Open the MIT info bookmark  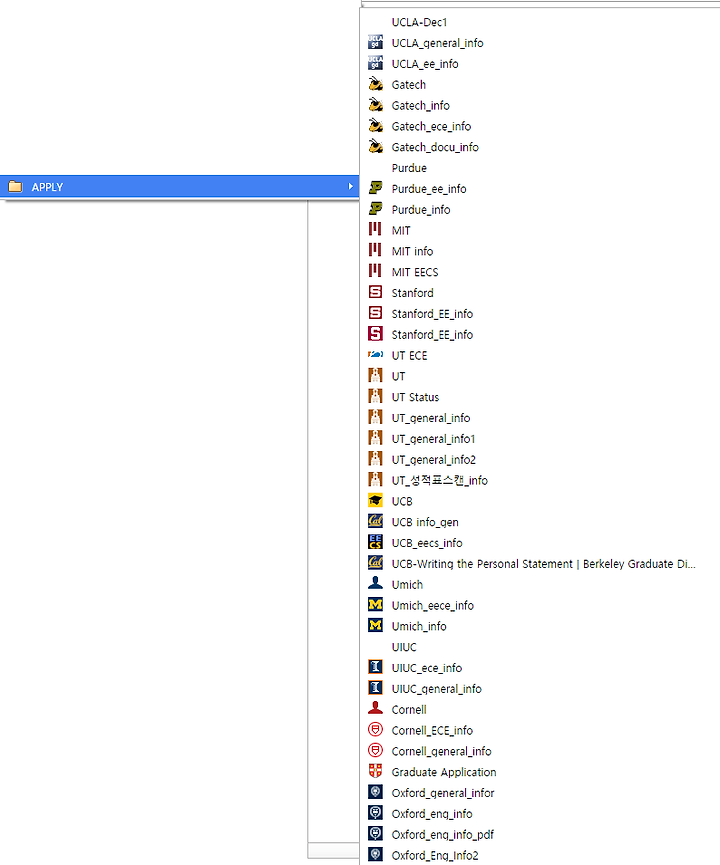point(412,252)
